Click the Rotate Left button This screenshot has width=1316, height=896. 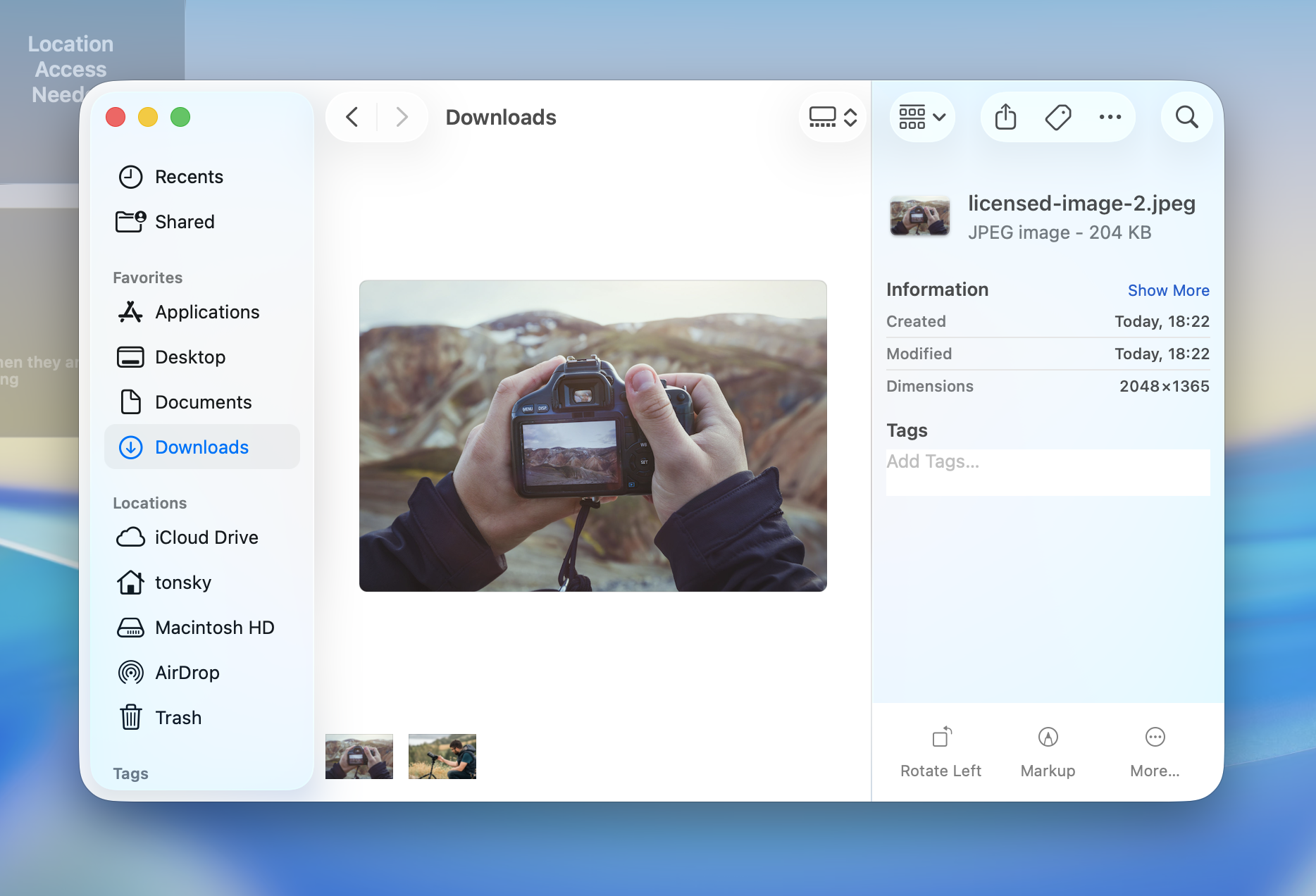coord(941,752)
